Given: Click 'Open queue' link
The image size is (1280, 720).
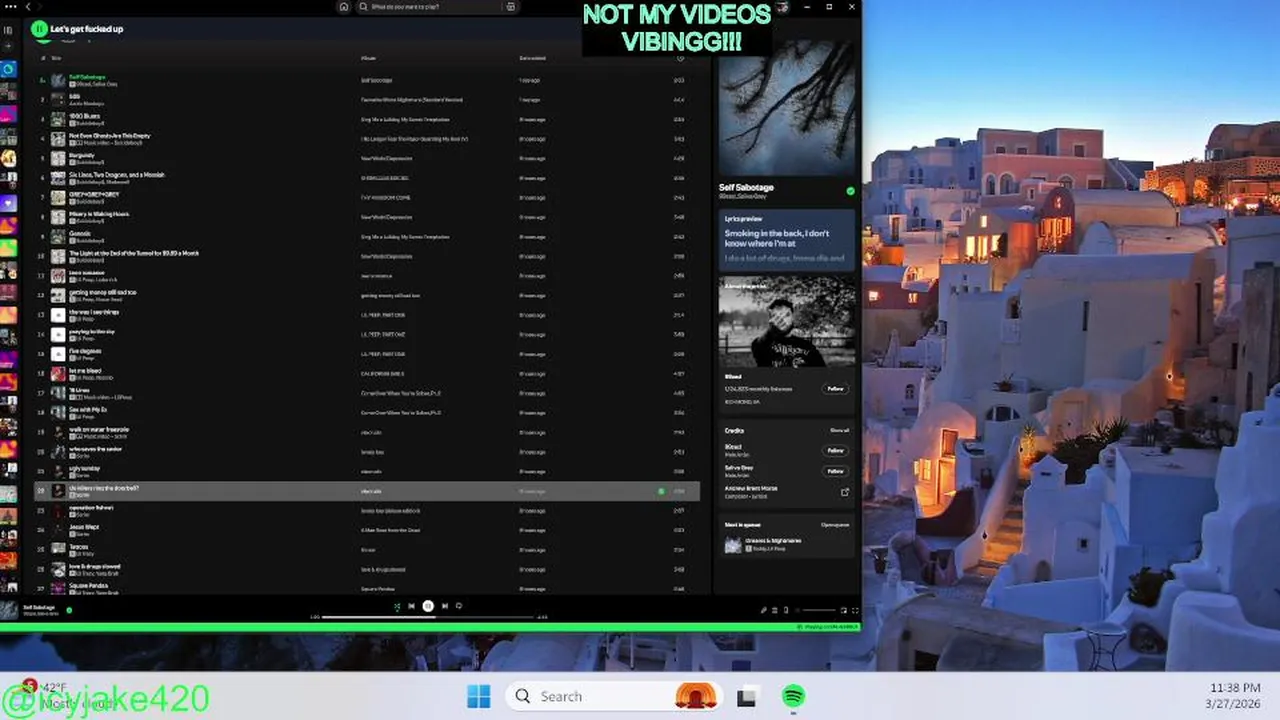Looking at the screenshot, I should pyautogui.click(x=835, y=525).
